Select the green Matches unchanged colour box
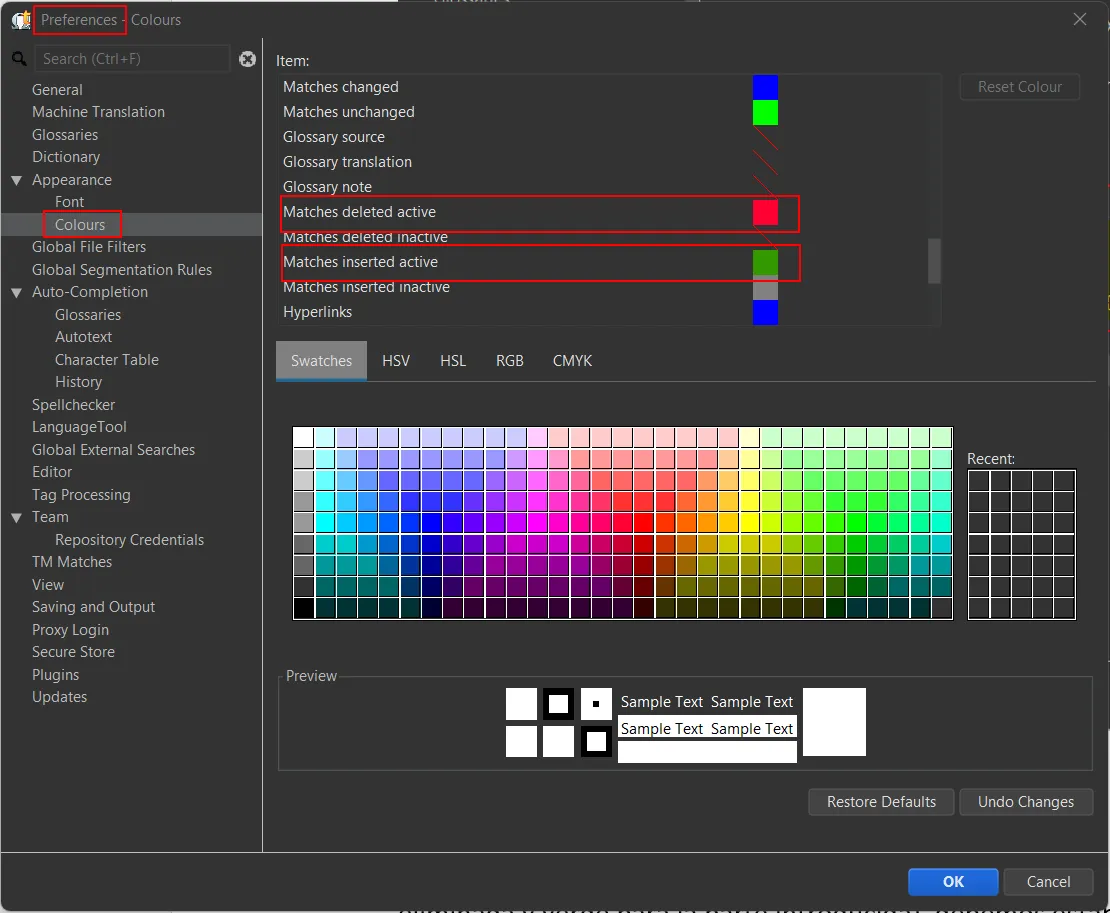The height and width of the screenshot is (913, 1110). pyautogui.click(x=765, y=112)
